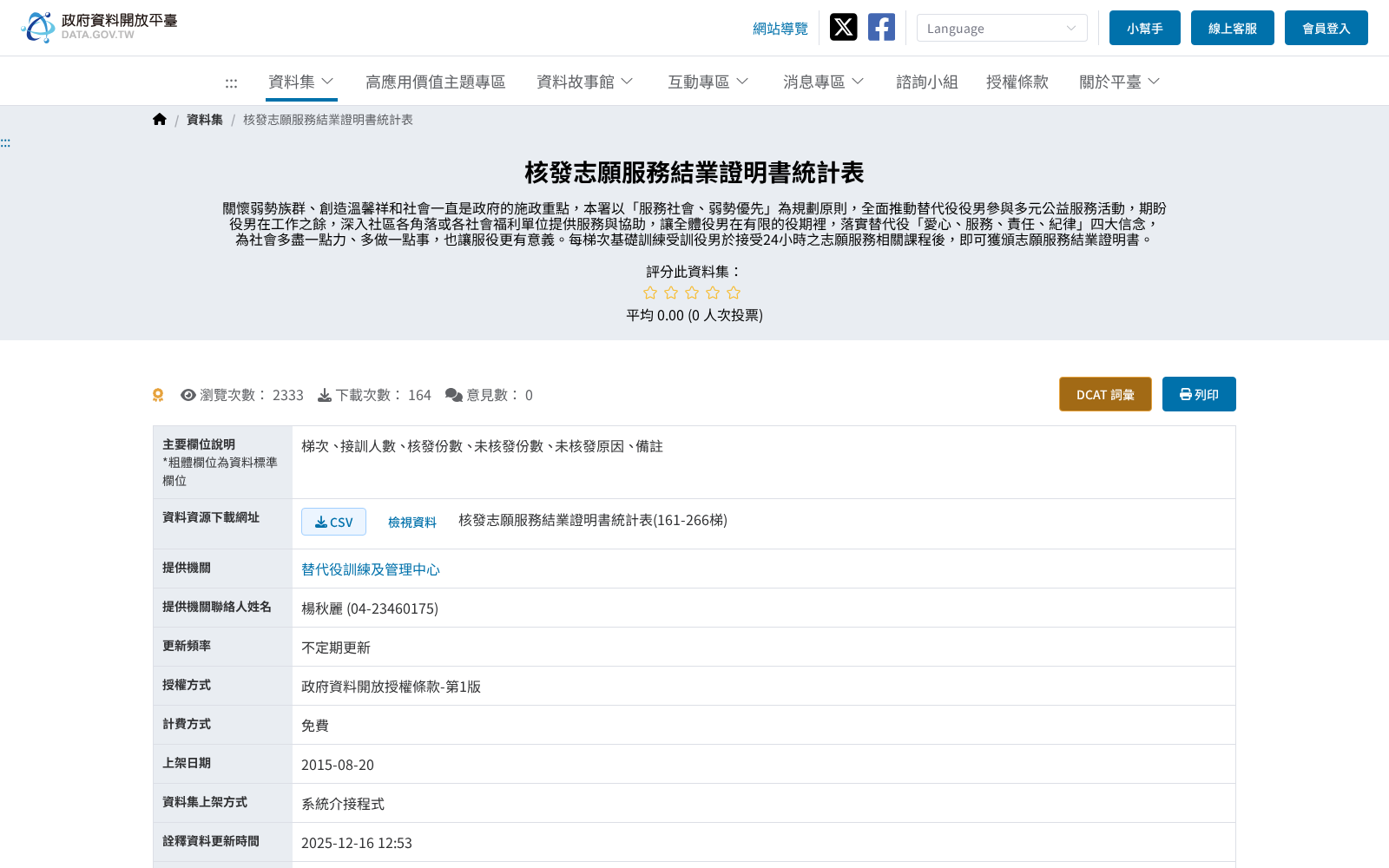Rate dataset with first star
The width and height of the screenshot is (1389, 868).
pyautogui.click(x=650, y=293)
